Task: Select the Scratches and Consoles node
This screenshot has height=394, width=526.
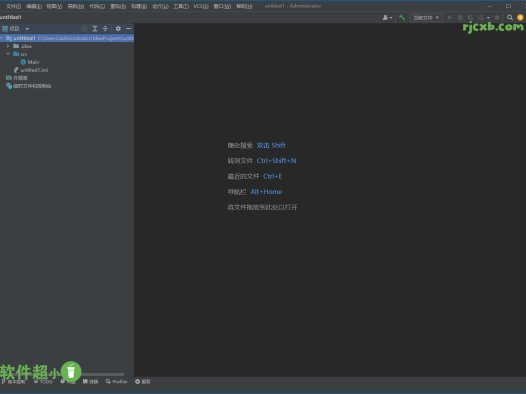Action: point(29,86)
